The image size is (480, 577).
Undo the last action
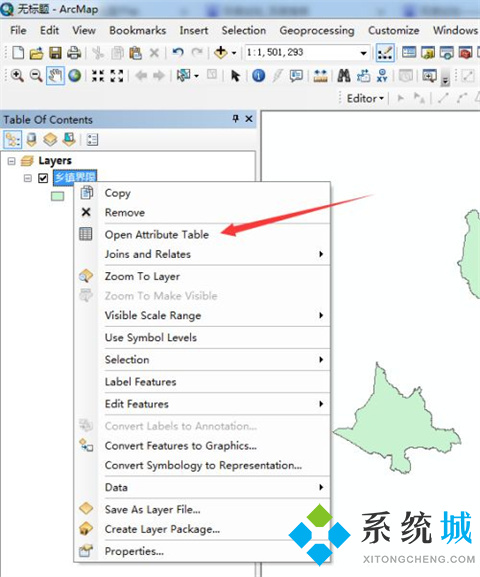click(178, 53)
